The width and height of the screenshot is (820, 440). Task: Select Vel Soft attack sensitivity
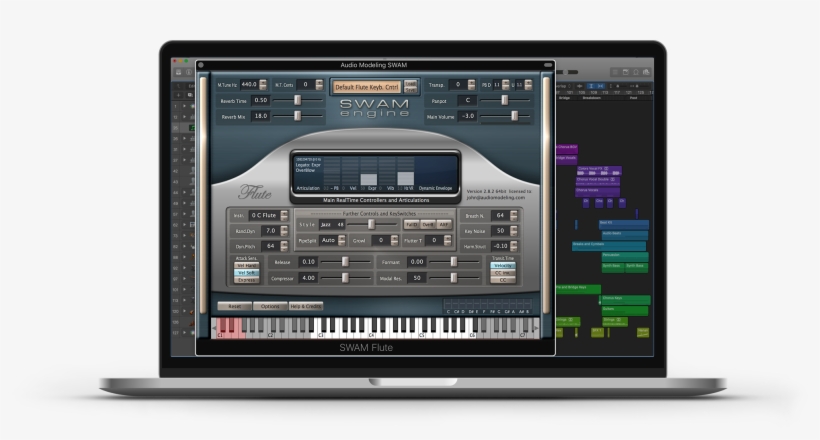(246, 273)
